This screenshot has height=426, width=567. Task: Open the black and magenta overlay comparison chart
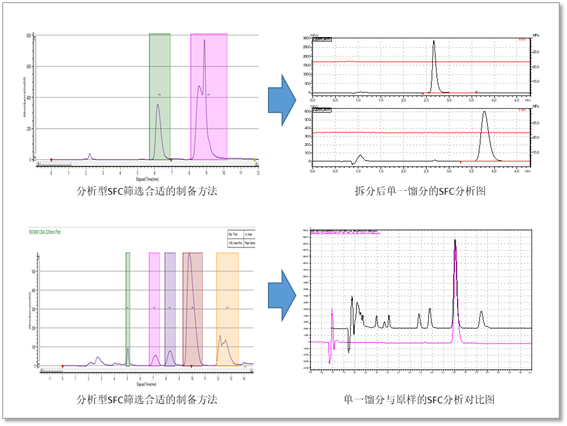421,300
